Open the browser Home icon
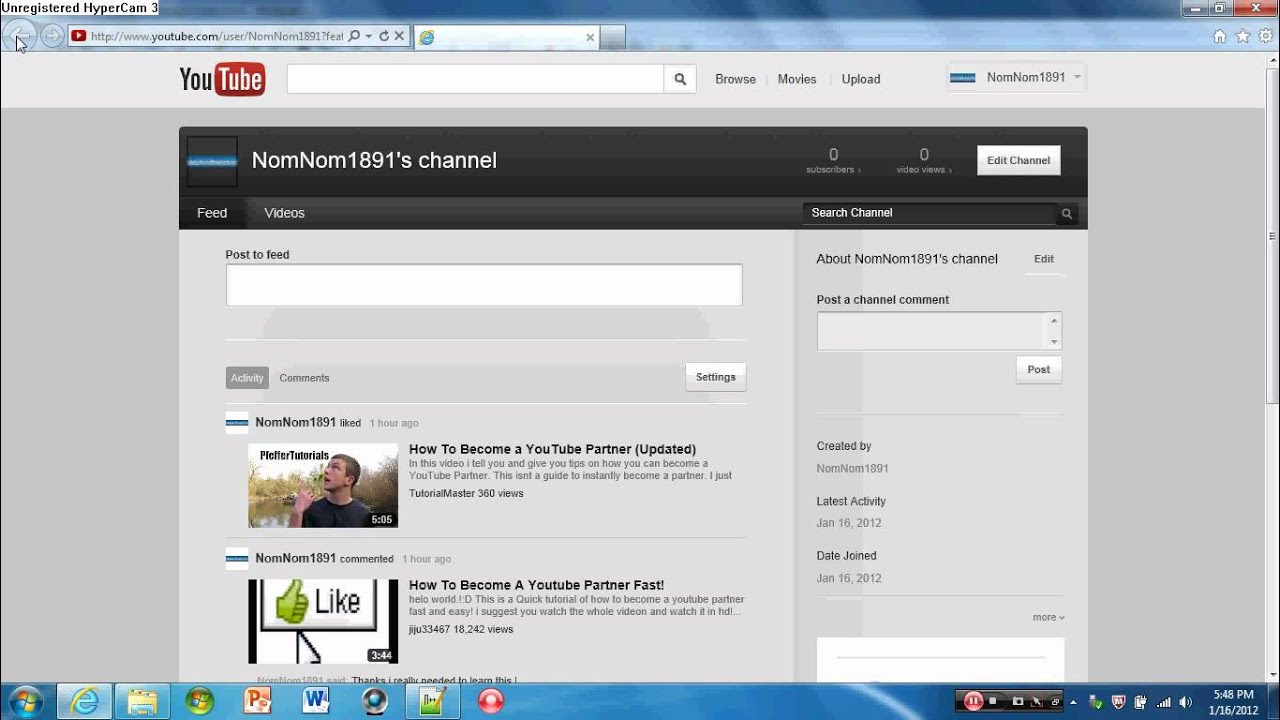Image resolution: width=1280 pixels, height=720 pixels. pos(1219,36)
